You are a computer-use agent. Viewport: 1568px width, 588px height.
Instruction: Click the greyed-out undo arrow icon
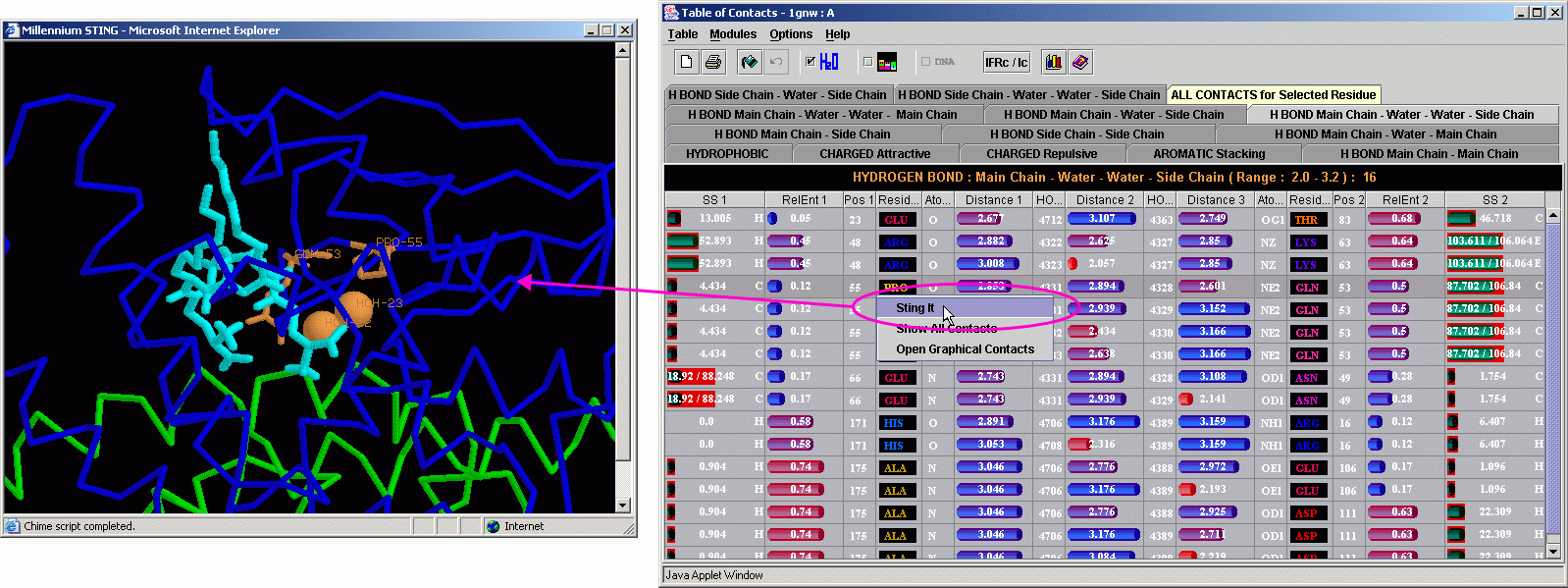click(776, 62)
